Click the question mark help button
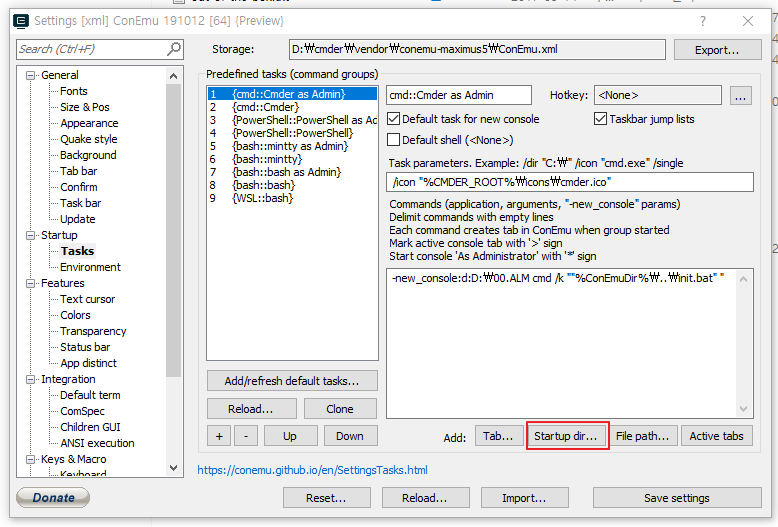This screenshot has height=527, width=778. [702, 21]
